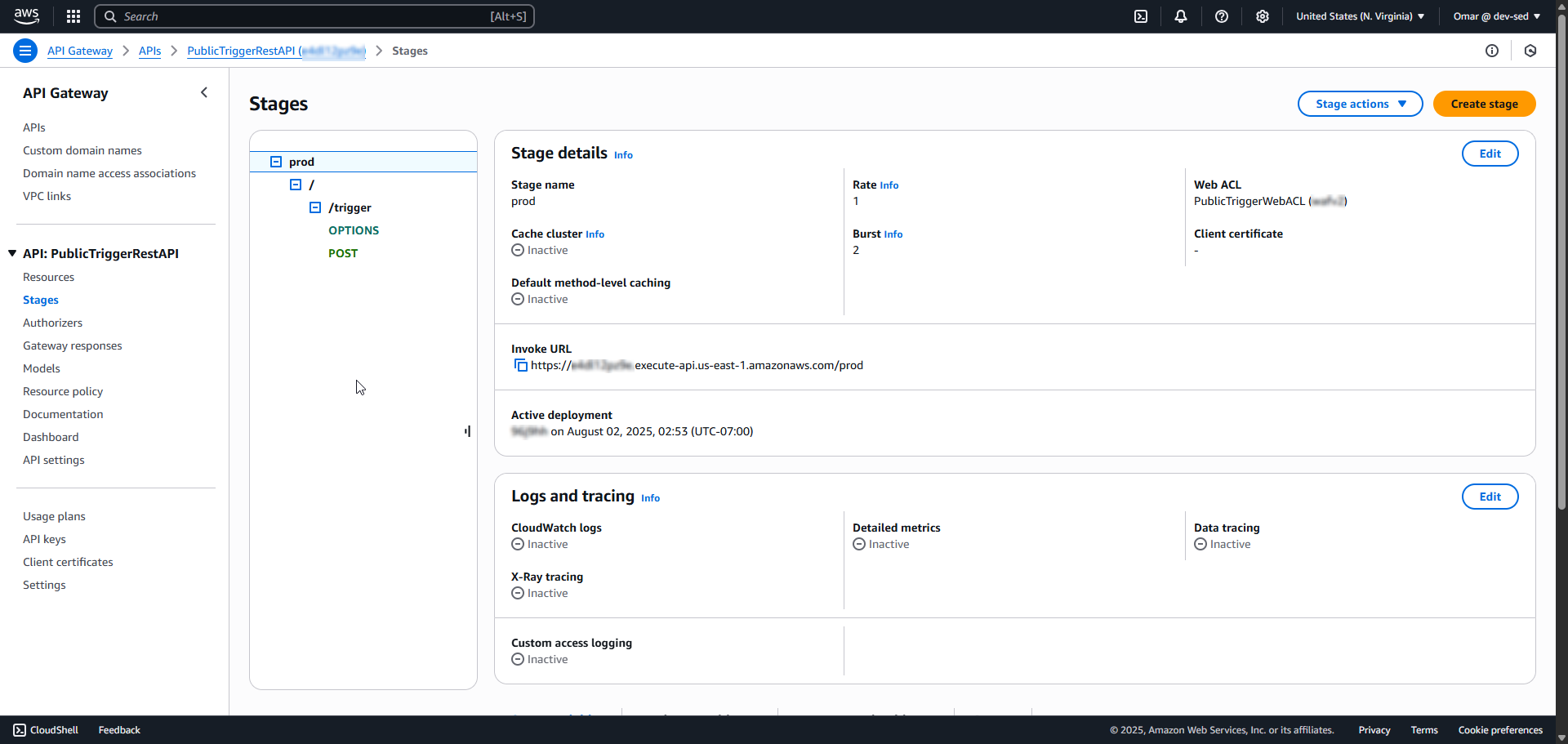The height and width of the screenshot is (744, 1568).
Task: Focus the top Search field
Action: point(314,16)
